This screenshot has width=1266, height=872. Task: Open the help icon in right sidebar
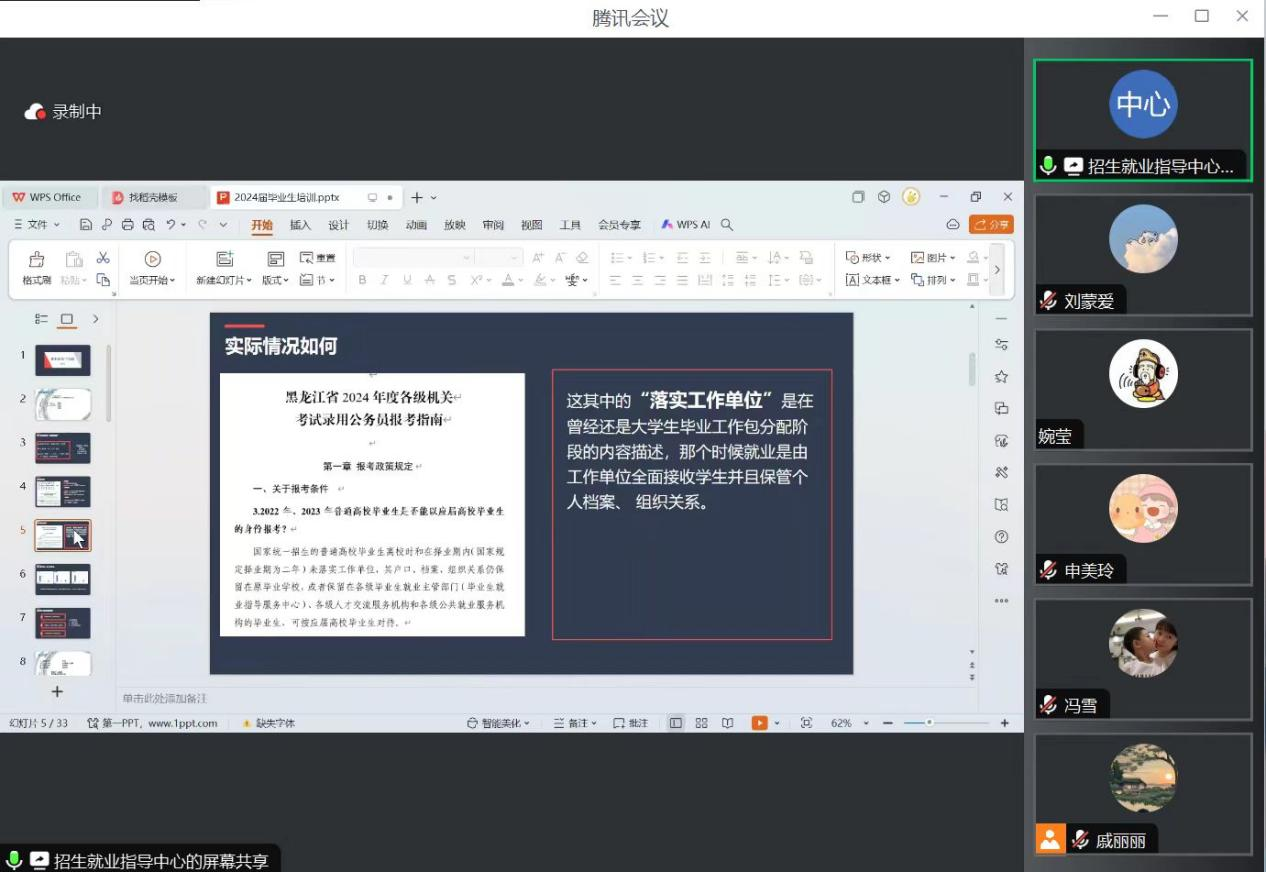tap(1001, 537)
